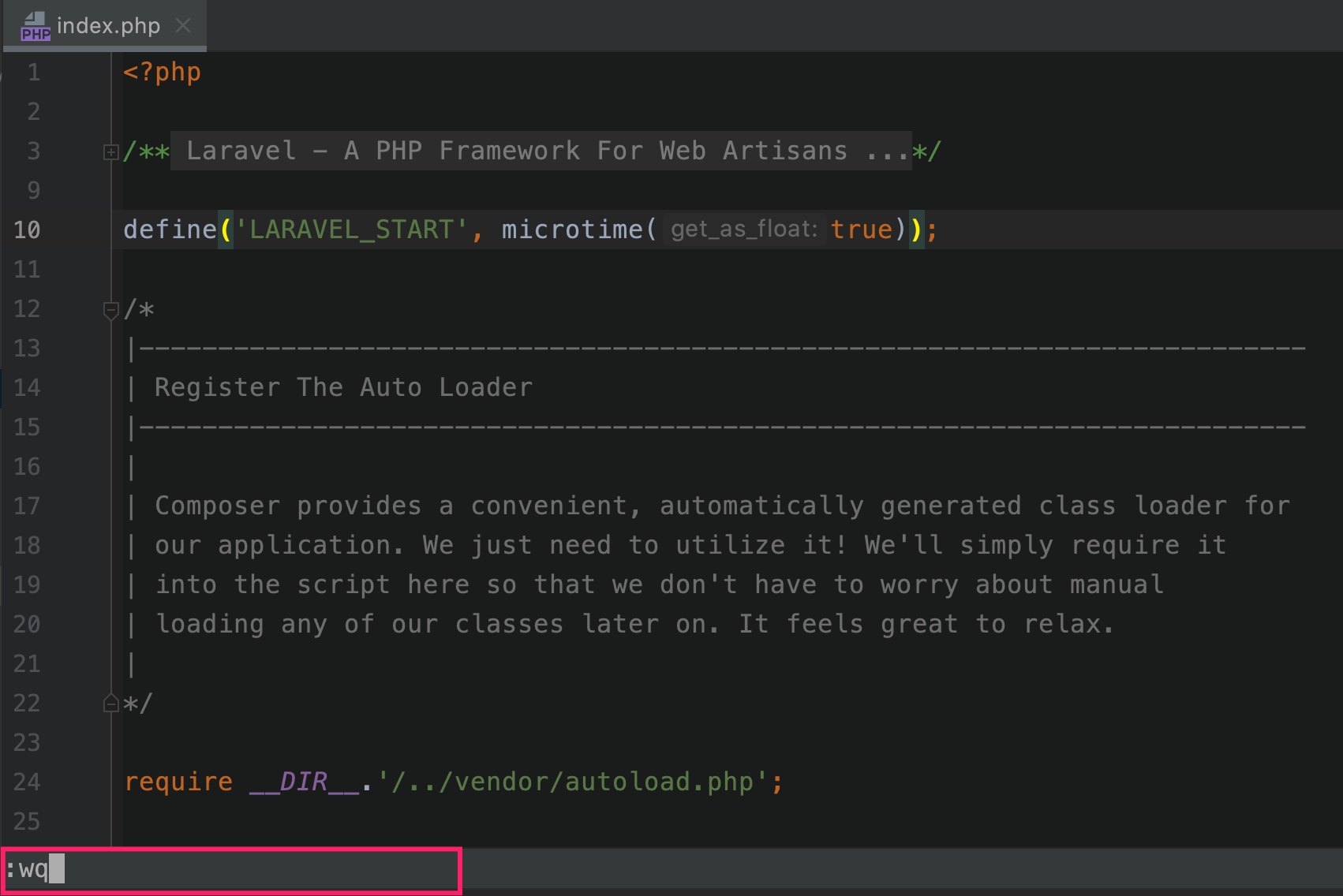Click line number 24 in the gutter

click(x=27, y=782)
